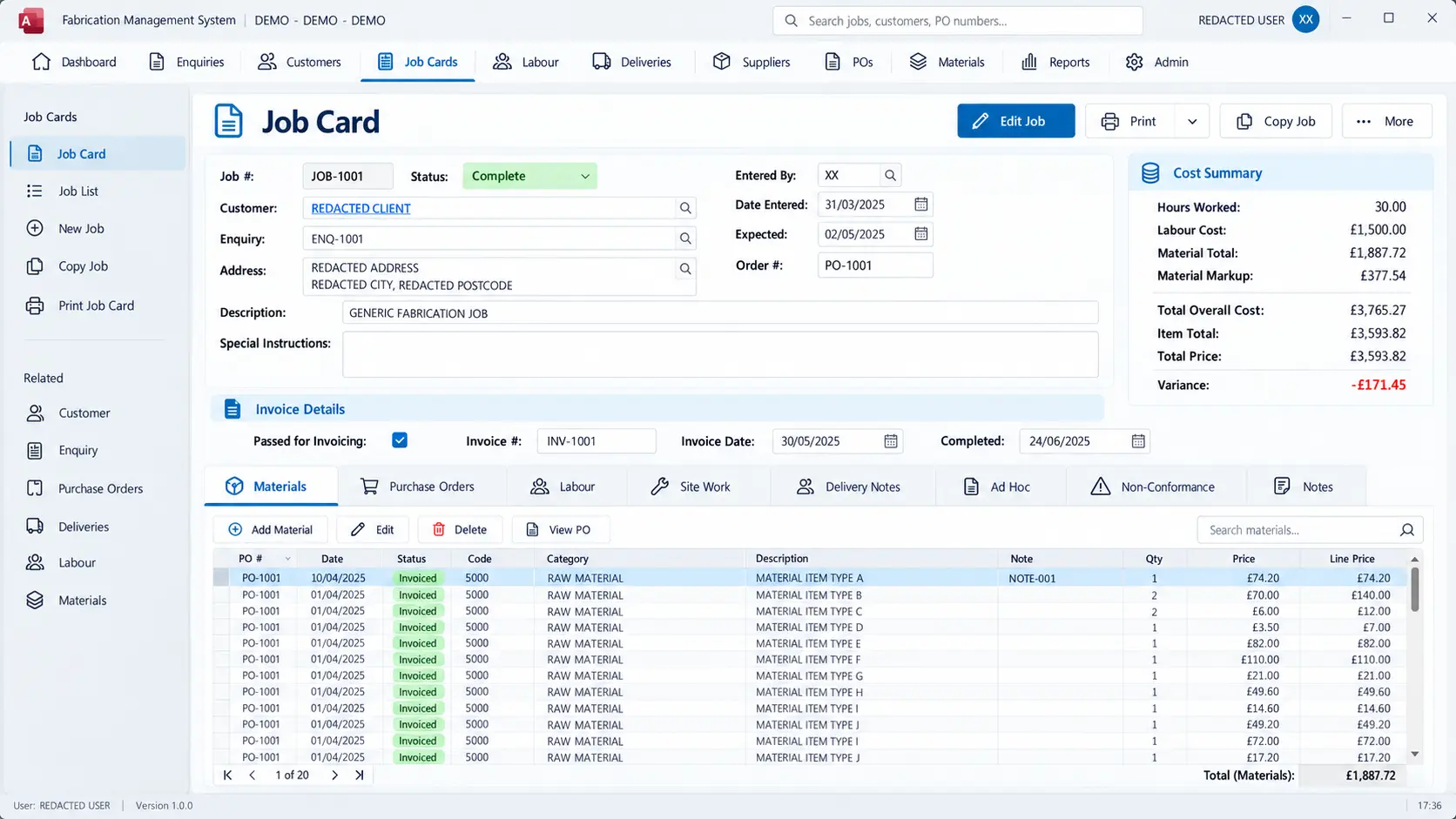Open Suppliers in top navigation
Viewport: 1456px width, 819px height.
pos(752,62)
